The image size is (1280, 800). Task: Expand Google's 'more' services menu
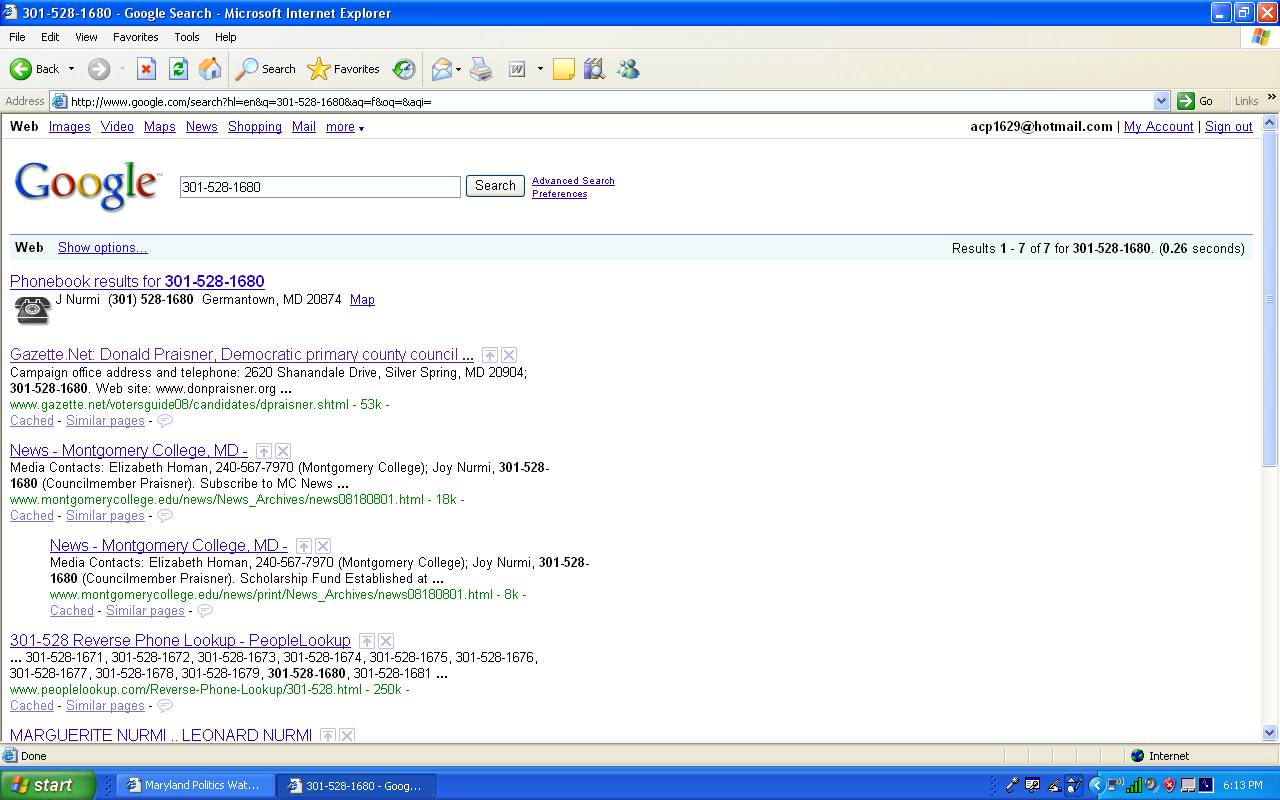click(x=345, y=127)
